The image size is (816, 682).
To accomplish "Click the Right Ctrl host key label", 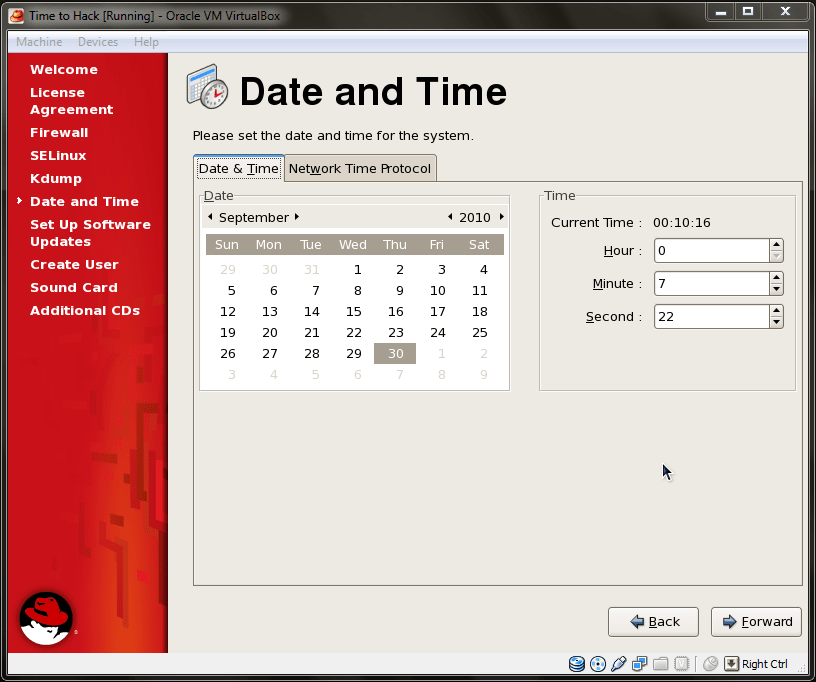I will point(764,664).
